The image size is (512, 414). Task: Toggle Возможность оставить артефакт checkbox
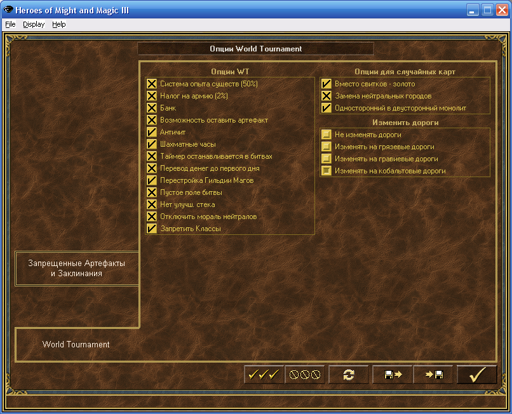(x=152, y=120)
